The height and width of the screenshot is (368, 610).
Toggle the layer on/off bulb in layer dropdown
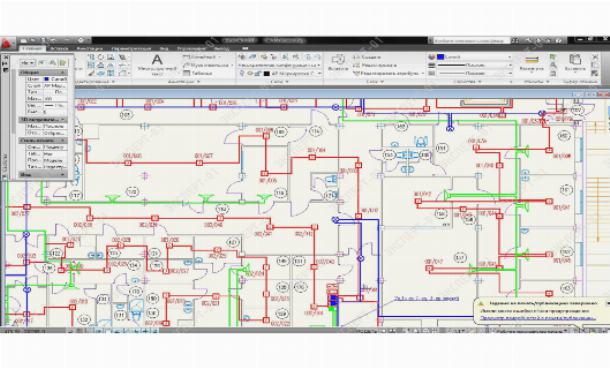[242, 73]
